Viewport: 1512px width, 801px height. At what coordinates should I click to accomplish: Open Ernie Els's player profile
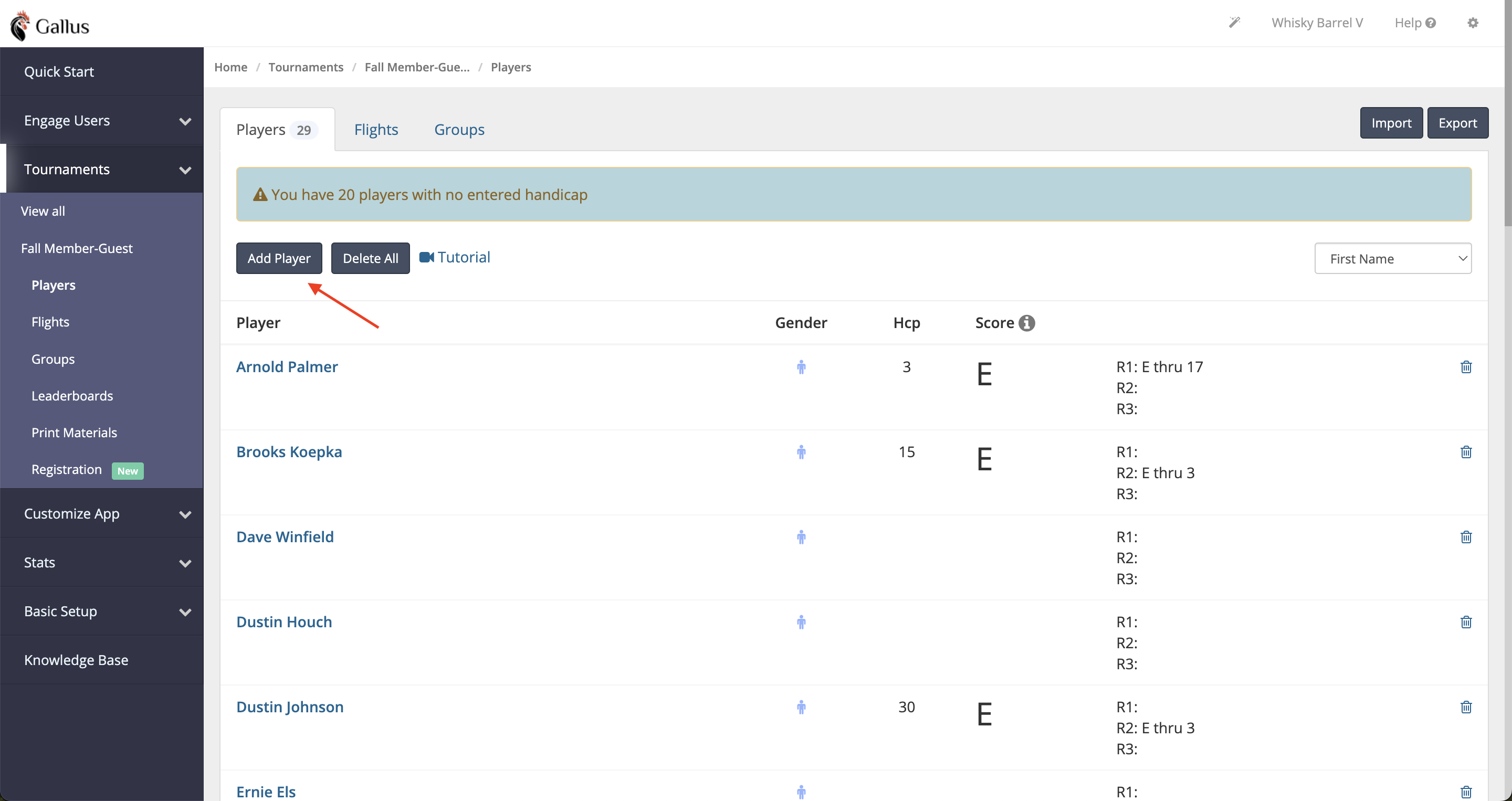[266, 792]
